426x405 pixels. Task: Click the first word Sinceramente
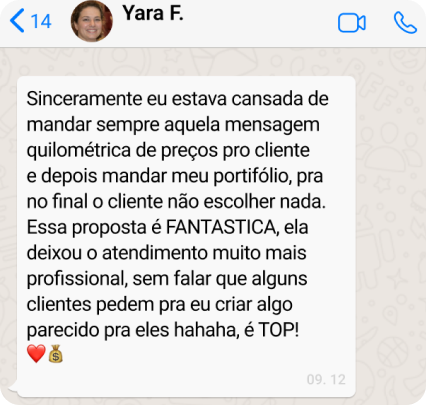(x=85, y=99)
